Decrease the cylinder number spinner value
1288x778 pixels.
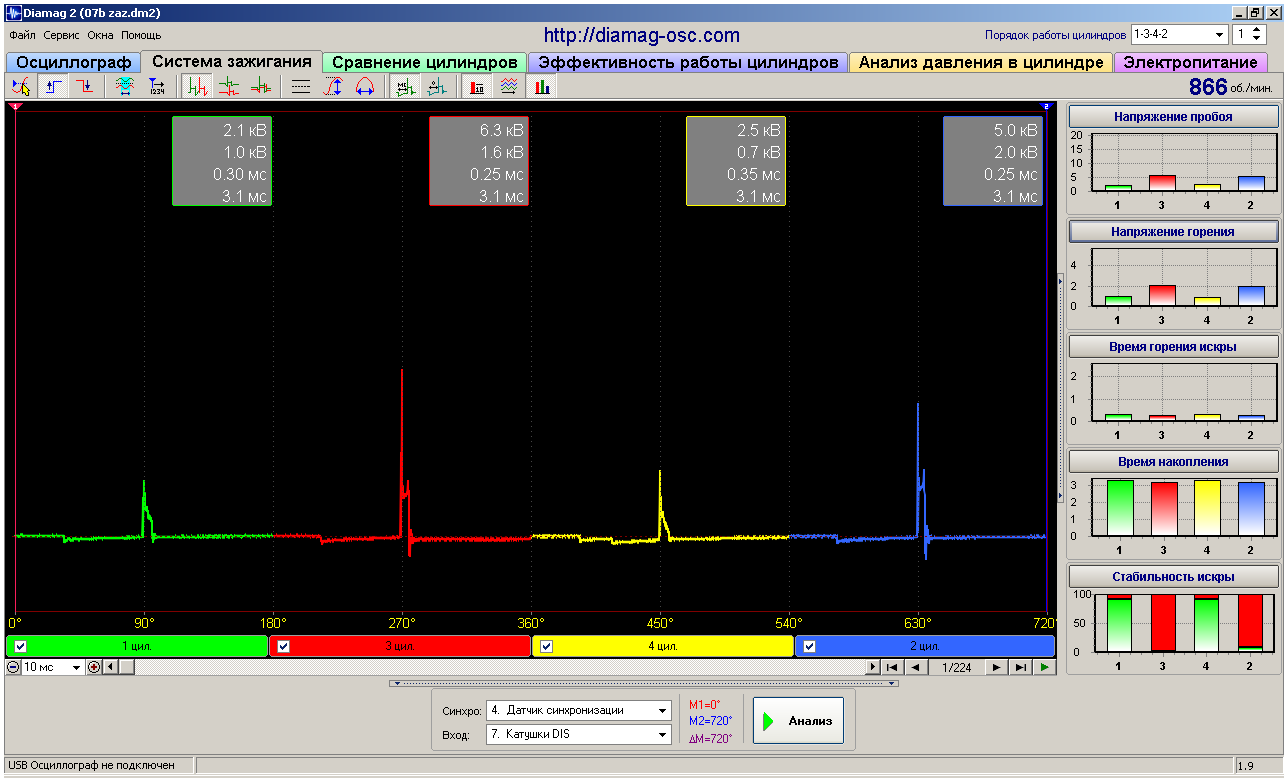pos(1258,39)
